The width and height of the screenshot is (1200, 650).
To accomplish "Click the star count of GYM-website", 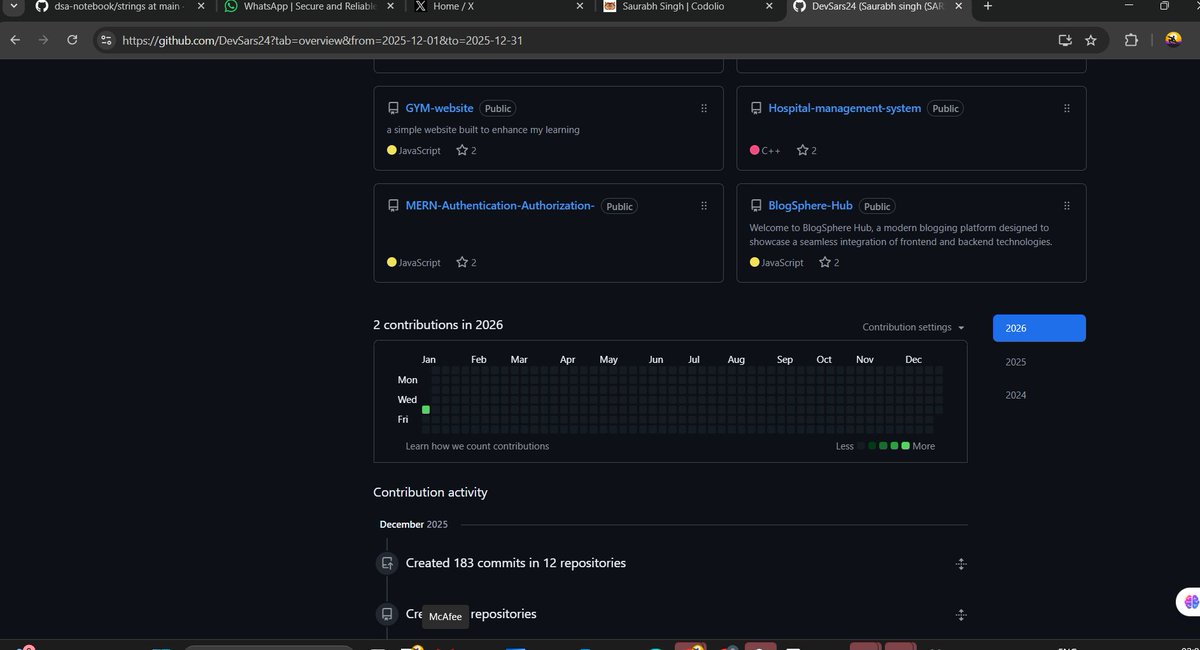I will (466, 150).
